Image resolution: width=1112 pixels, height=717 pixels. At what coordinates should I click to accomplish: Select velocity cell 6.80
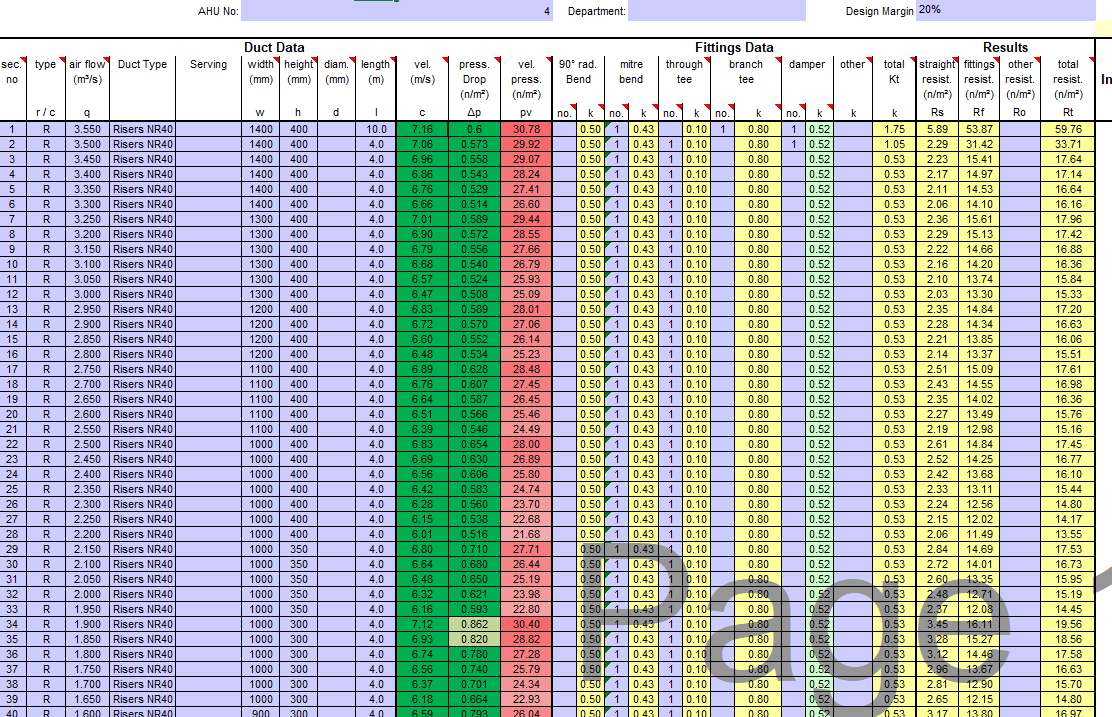point(422,549)
